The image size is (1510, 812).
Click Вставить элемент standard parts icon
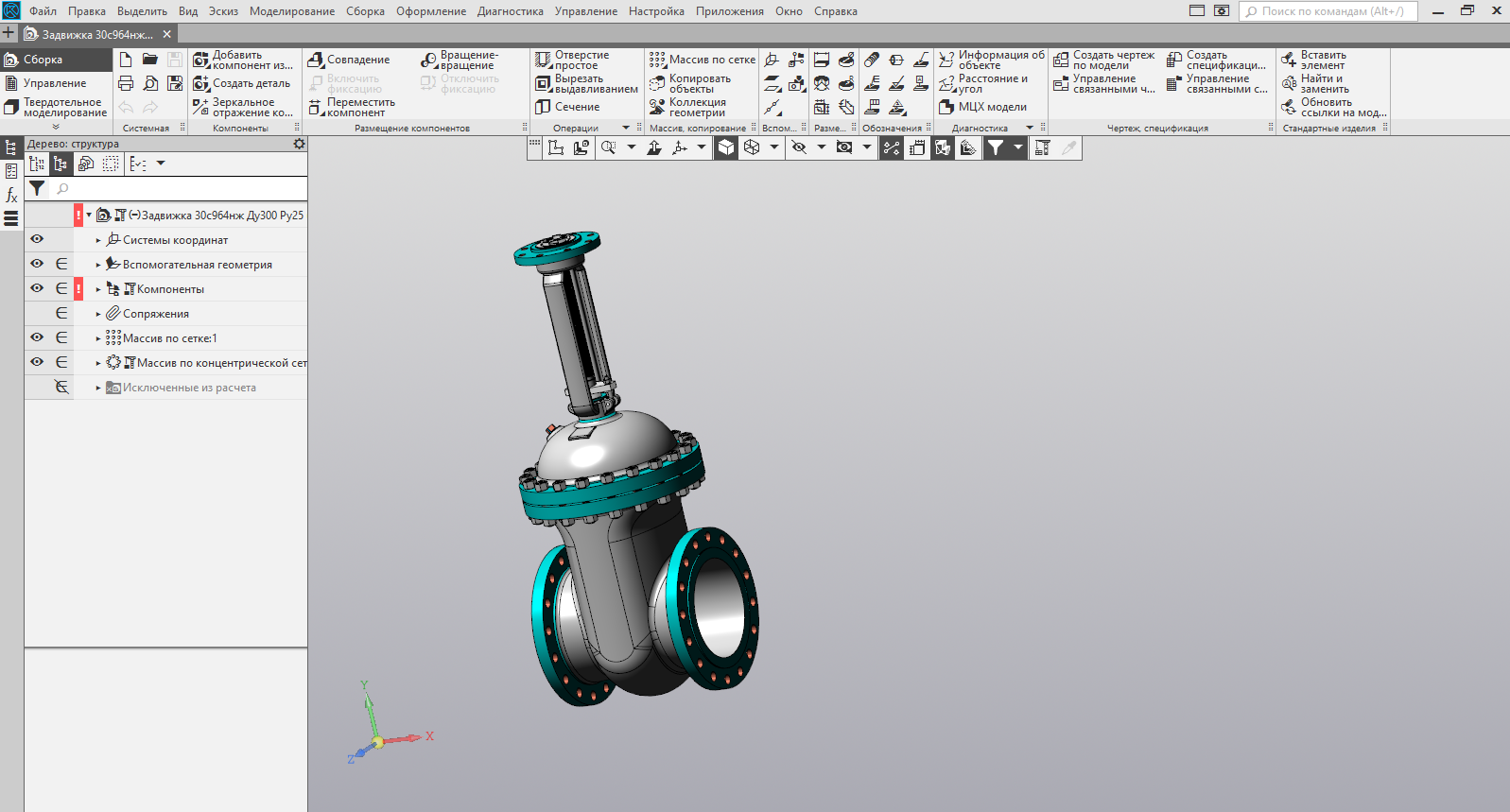tap(1289, 60)
